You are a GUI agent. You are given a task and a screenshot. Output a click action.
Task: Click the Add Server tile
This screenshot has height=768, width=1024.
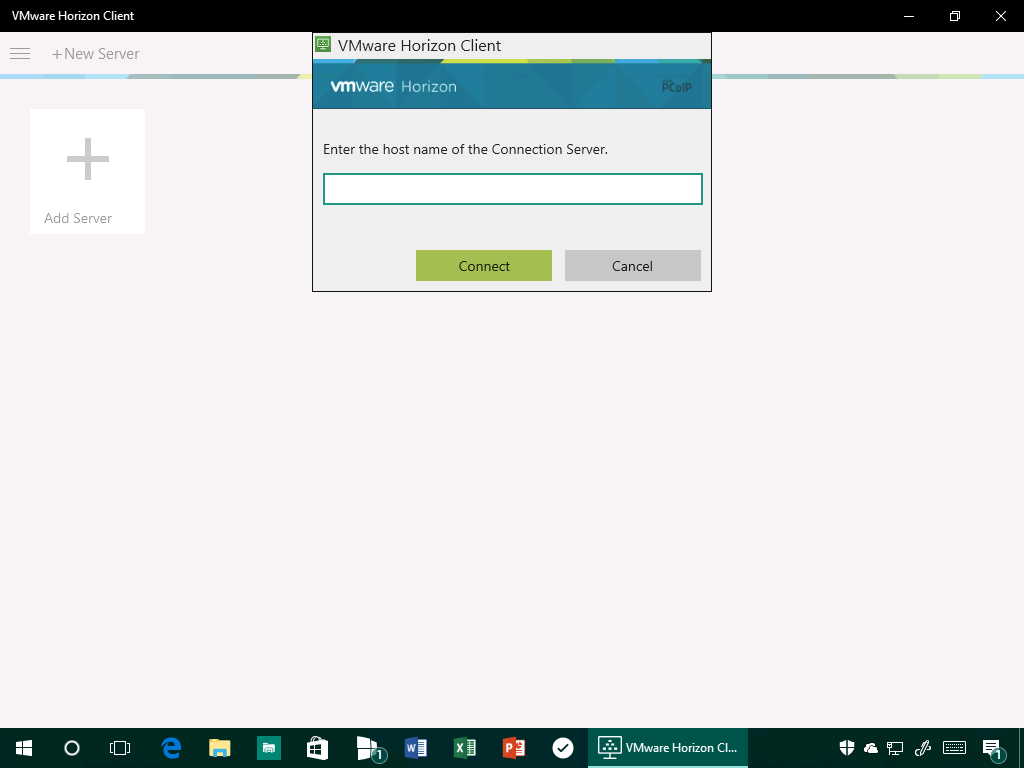[x=88, y=171]
